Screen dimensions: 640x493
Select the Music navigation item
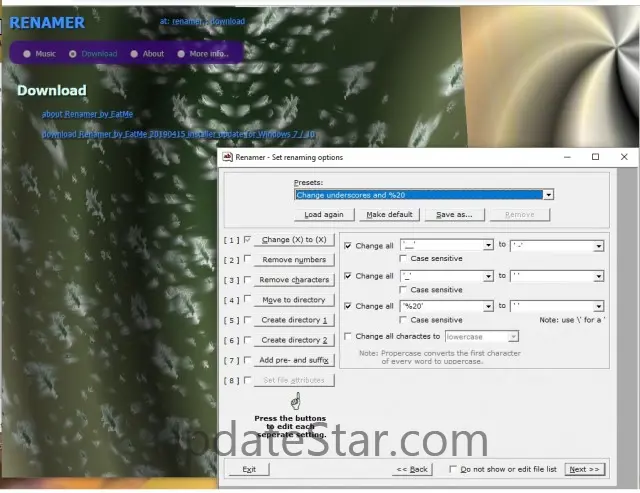[x=40, y=53]
